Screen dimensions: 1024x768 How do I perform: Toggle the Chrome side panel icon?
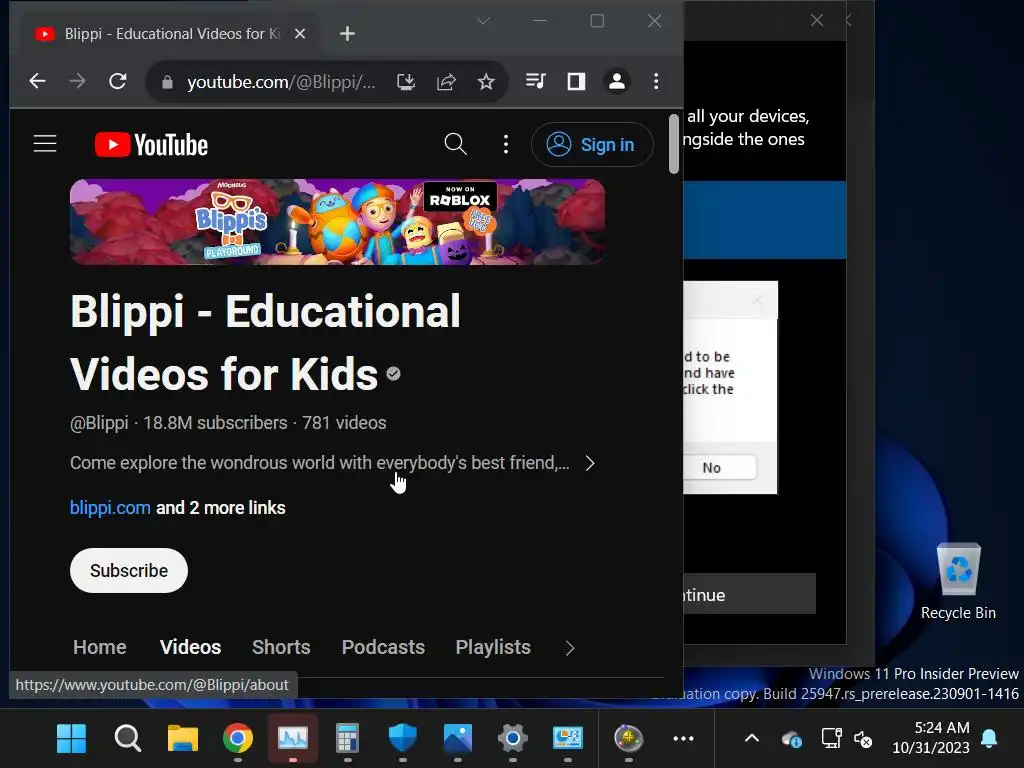(576, 81)
